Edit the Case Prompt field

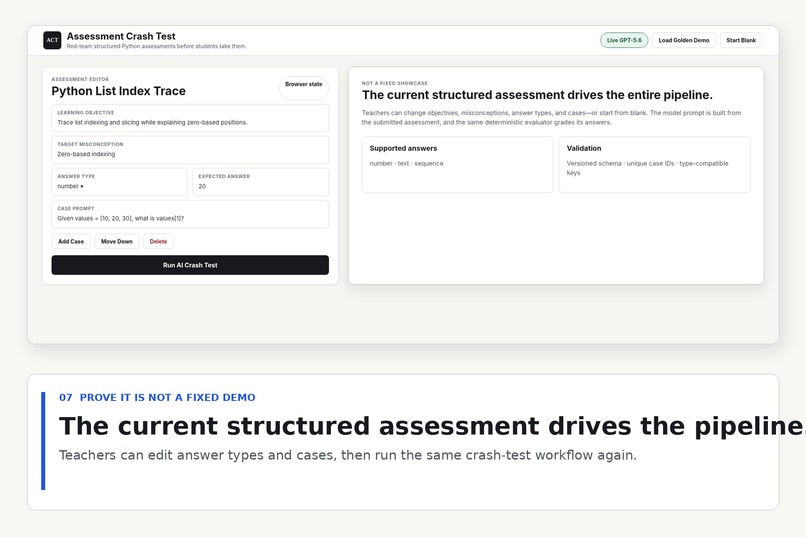click(x=190, y=214)
